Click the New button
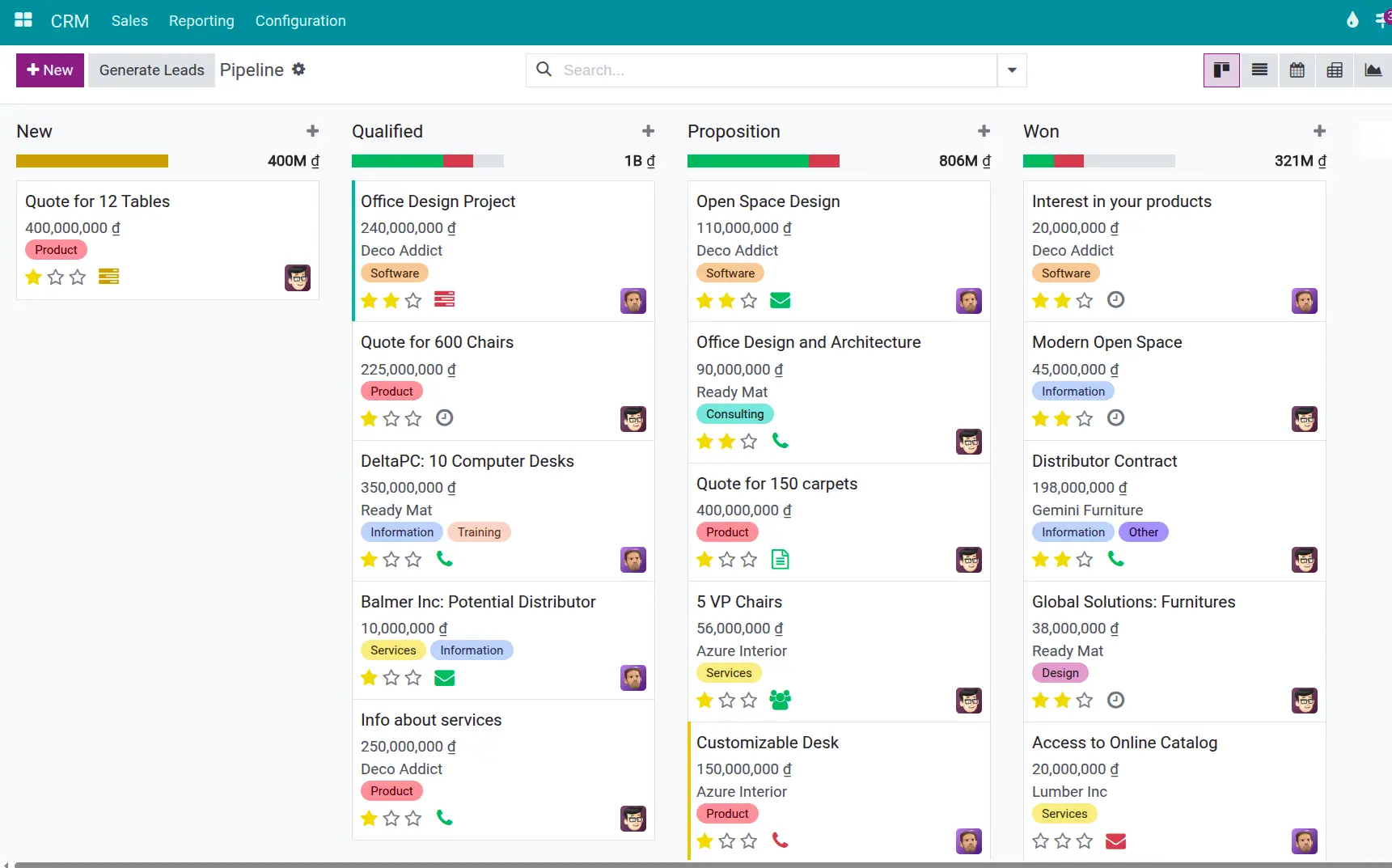 pos(50,70)
